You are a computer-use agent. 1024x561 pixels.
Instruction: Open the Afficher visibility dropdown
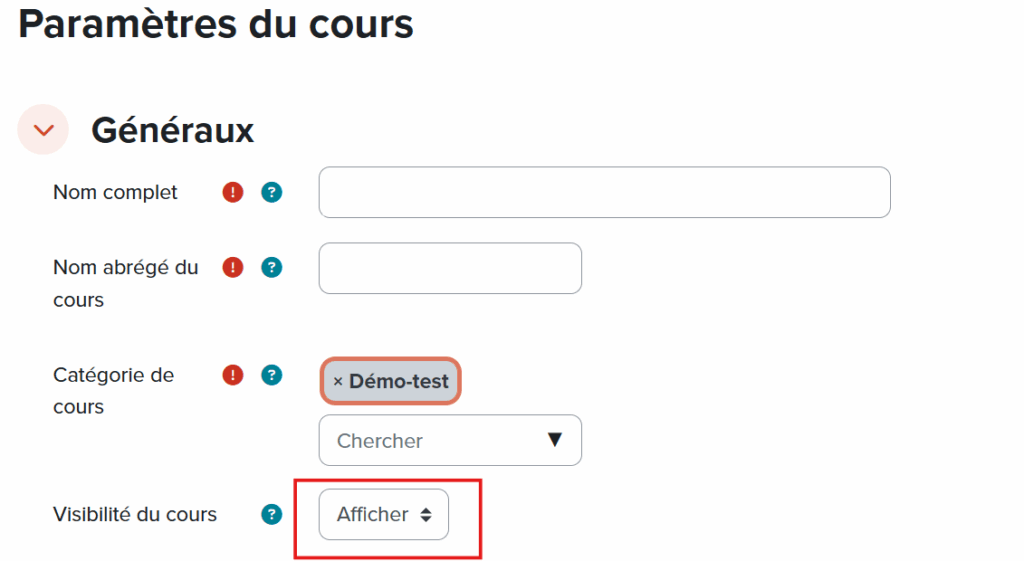(x=384, y=515)
